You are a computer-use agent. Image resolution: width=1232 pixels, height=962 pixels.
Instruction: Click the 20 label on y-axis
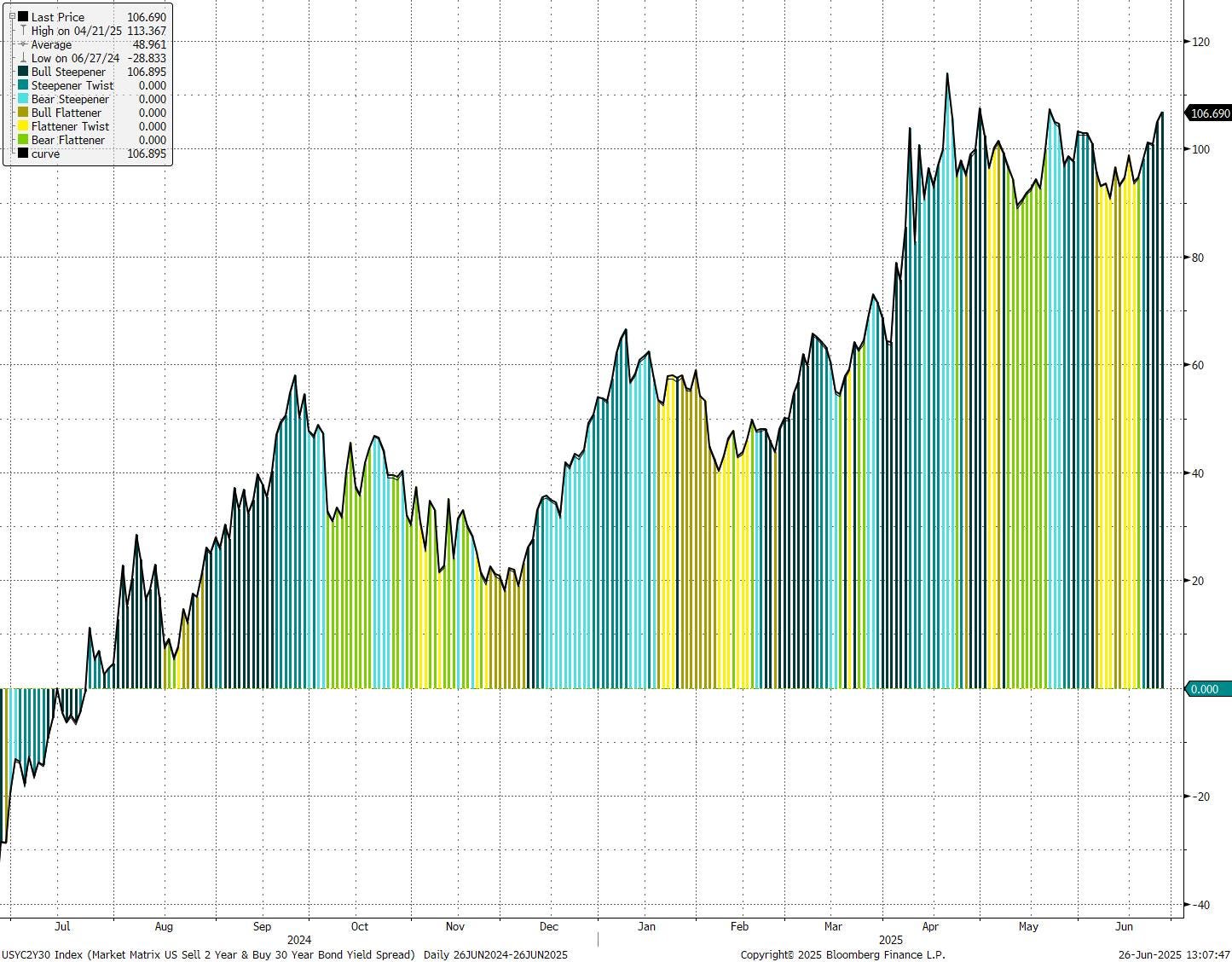(x=1198, y=581)
